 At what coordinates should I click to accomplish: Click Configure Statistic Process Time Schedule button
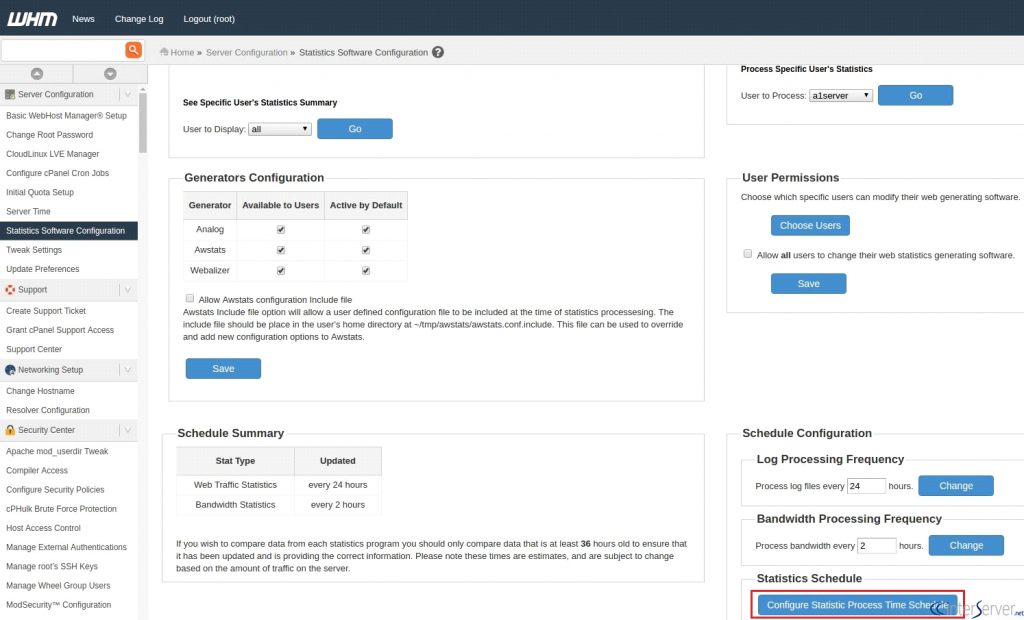[857, 605]
